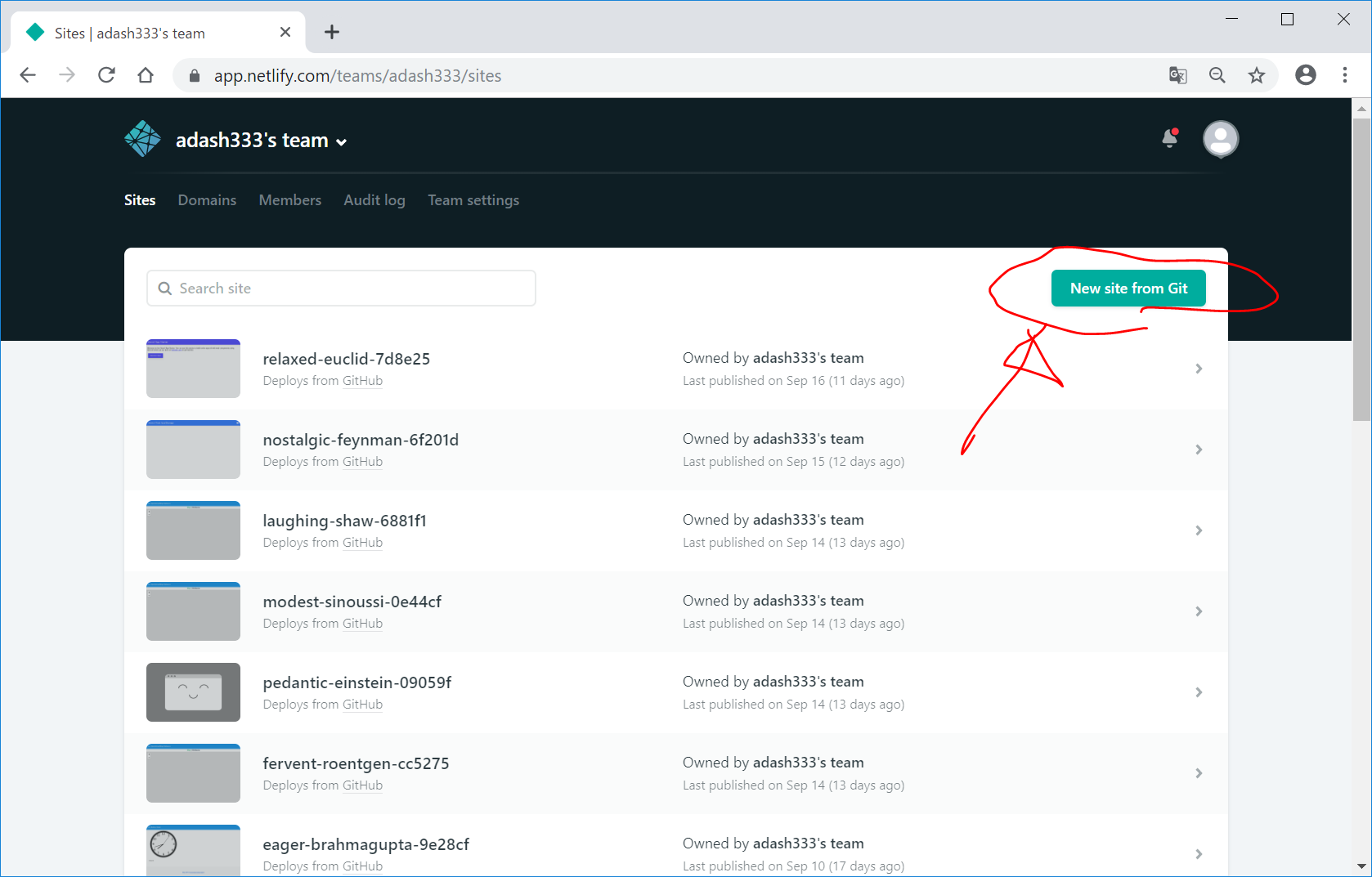Click the Netlify logo icon
1372x877 pixels.
tap(142, 139)
